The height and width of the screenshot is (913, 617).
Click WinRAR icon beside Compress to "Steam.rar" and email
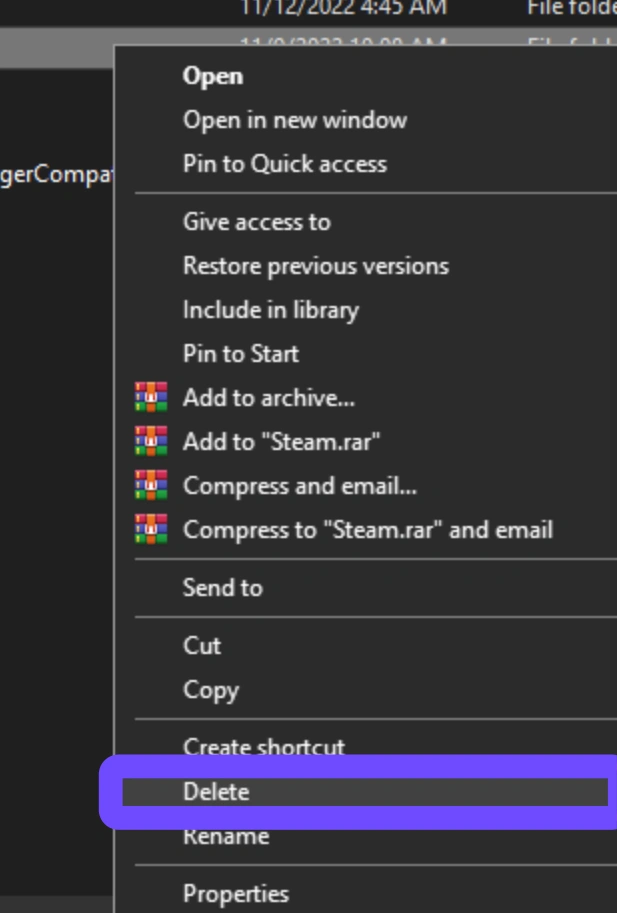pos(150,530)
